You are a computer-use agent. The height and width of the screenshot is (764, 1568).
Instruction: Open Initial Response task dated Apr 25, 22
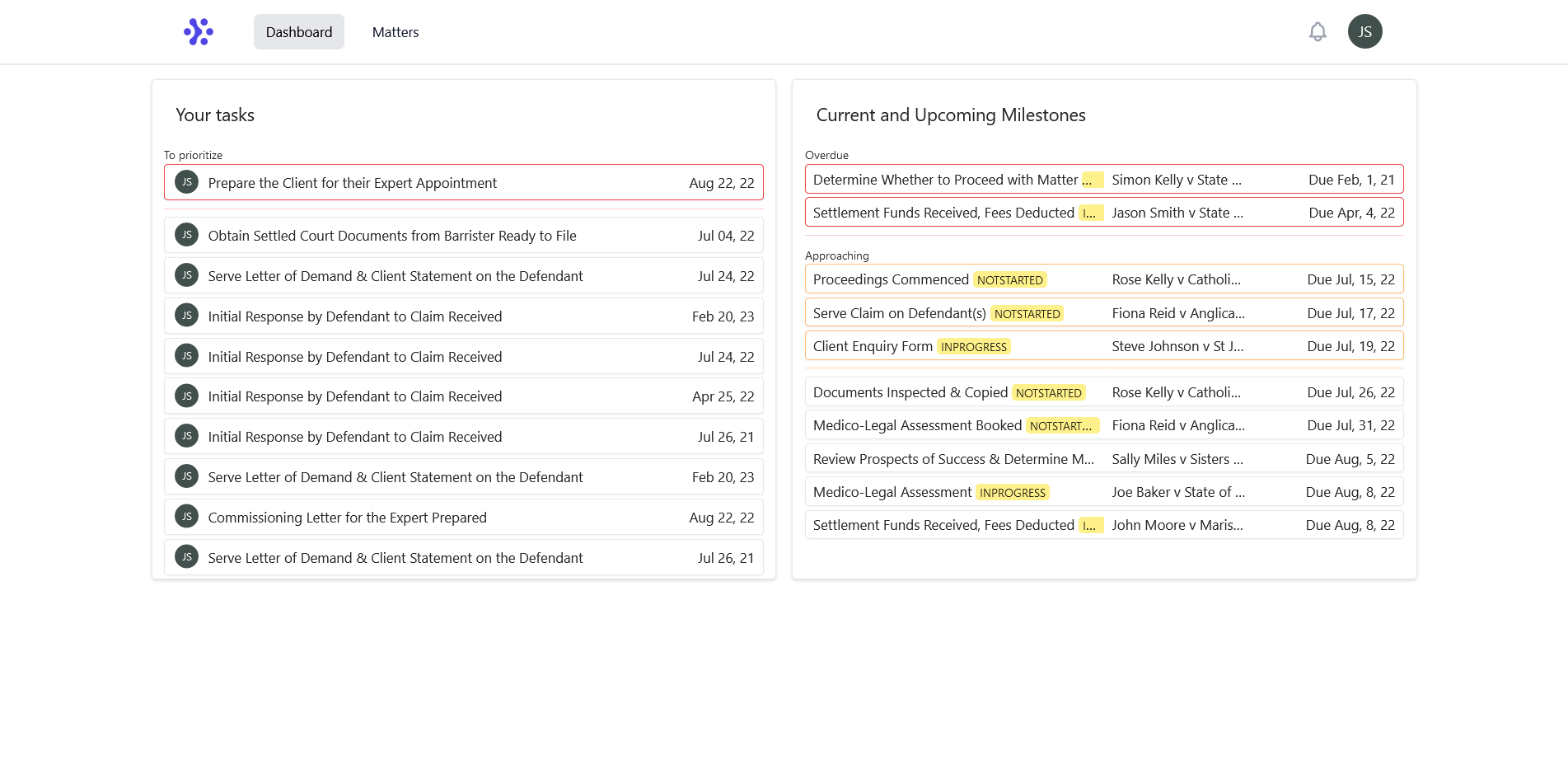[x=354, y=396]
